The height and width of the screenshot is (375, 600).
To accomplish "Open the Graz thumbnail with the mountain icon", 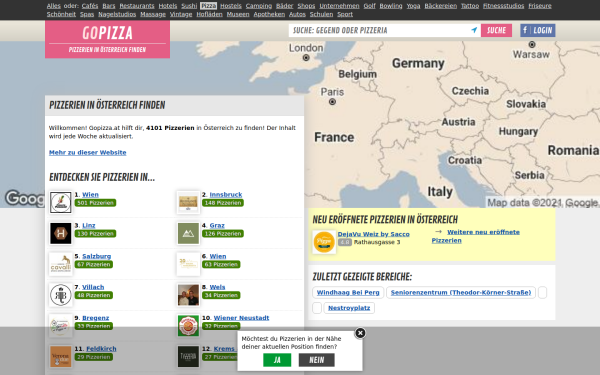I will (188, 233).
